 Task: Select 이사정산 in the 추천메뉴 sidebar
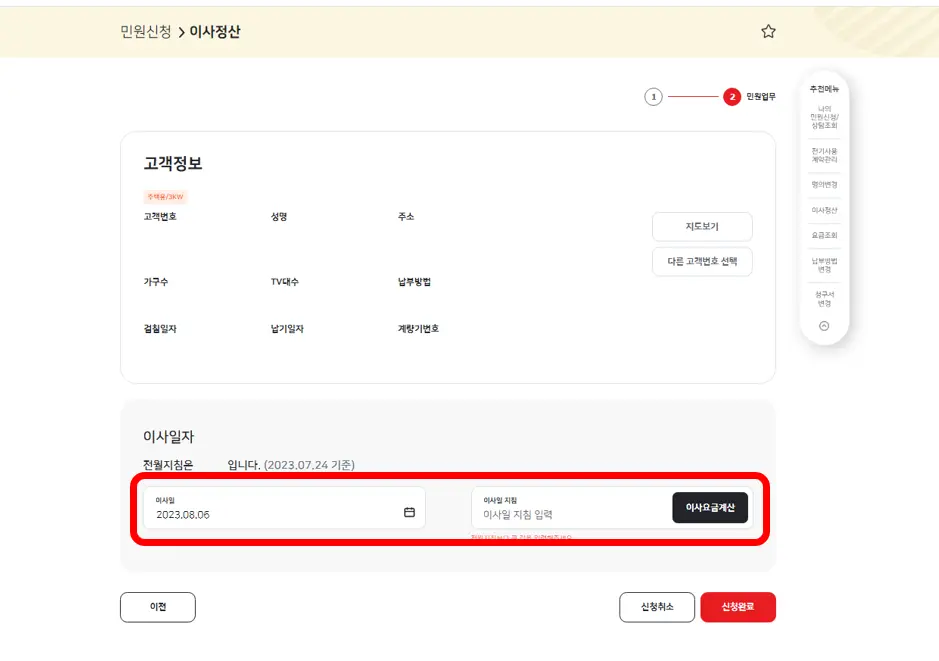coord(824,212)
